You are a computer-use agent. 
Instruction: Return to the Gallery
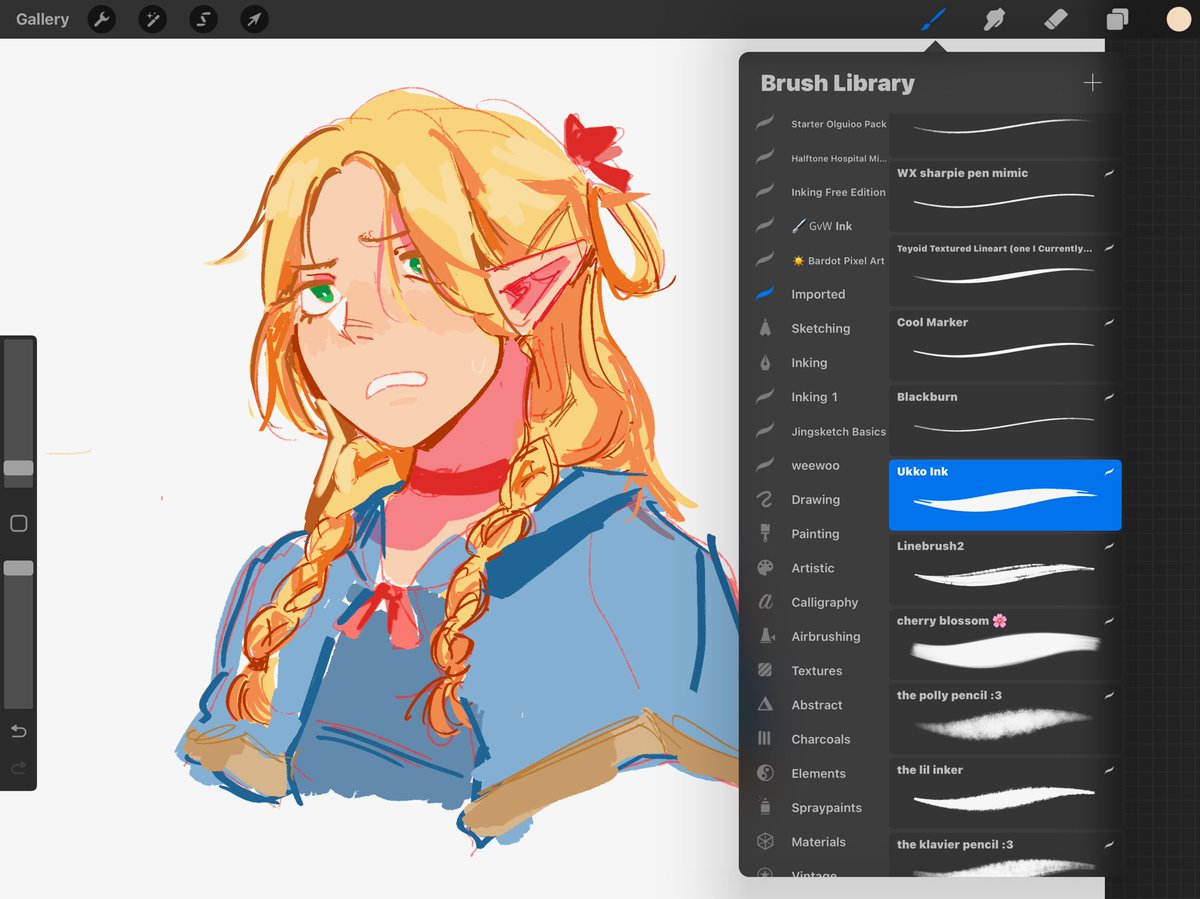click(42, 19)
